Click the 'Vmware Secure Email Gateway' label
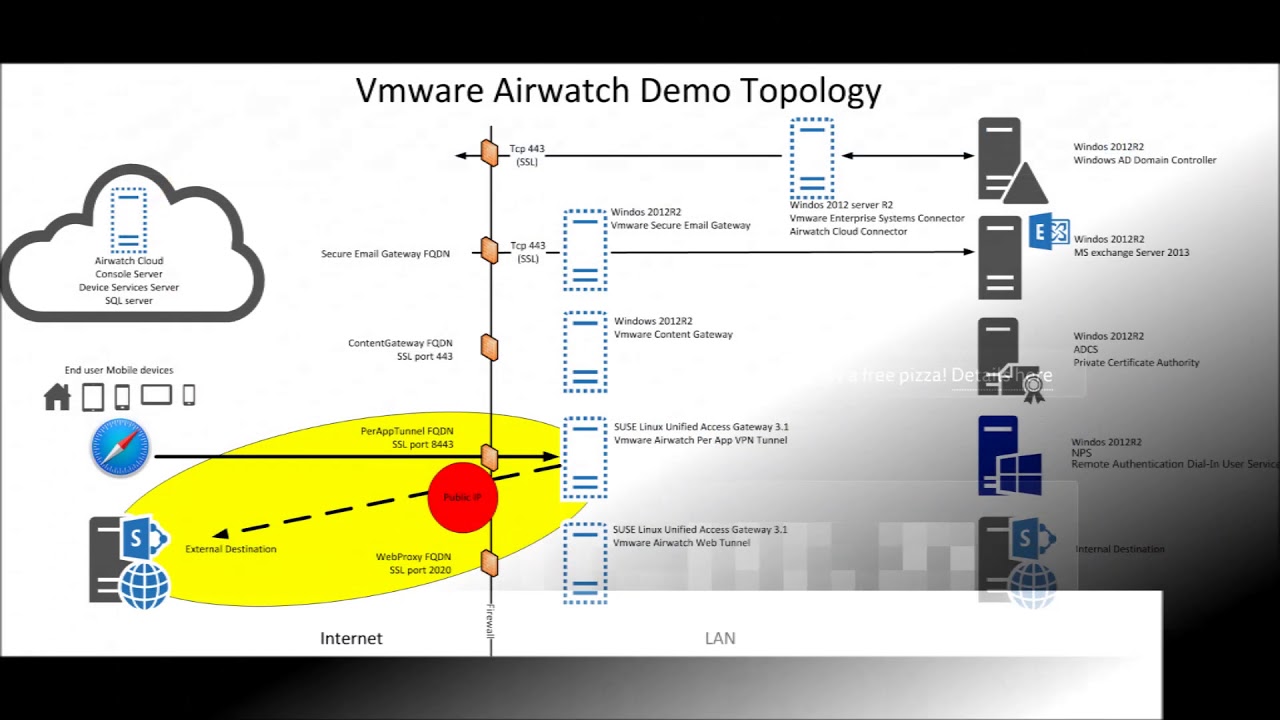 point(681,226)
